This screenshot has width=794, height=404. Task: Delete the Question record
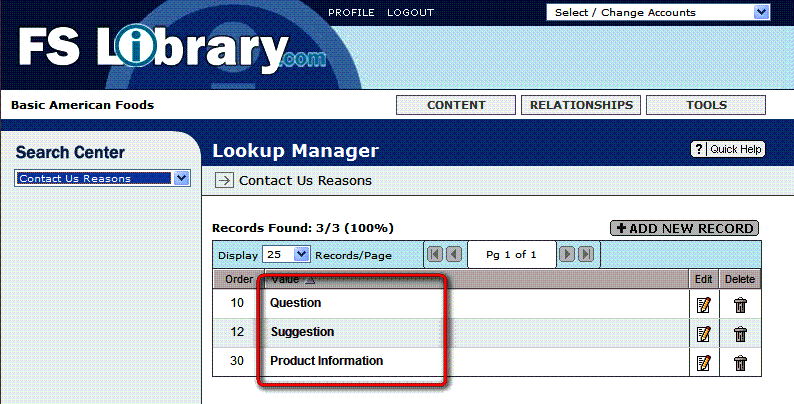pos(740,305)
